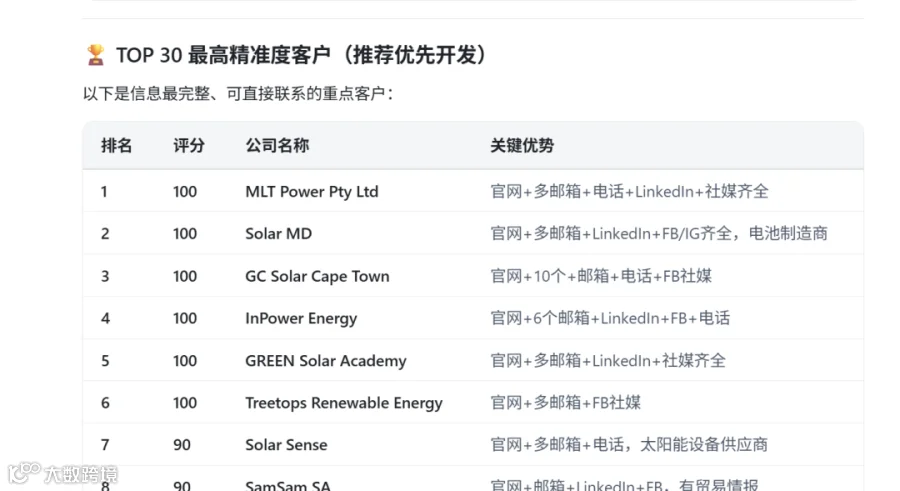Click advantage text '官网+多邮箱+LinkedIn+社媒齐全'
This screenshot has height=491, width=900.
608,361
